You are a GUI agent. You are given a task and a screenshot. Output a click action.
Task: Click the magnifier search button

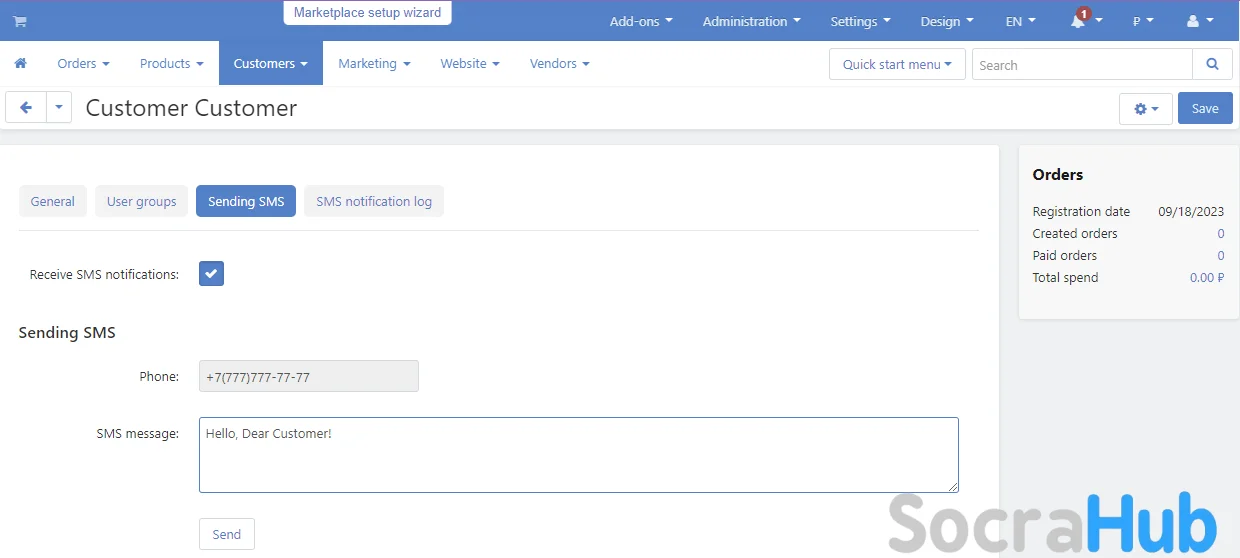tap(1212, 64)
